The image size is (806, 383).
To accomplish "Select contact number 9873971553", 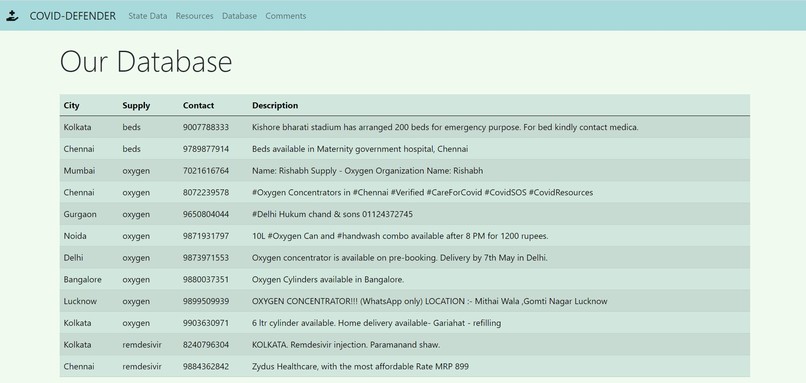I will click(x=206, y=258).
